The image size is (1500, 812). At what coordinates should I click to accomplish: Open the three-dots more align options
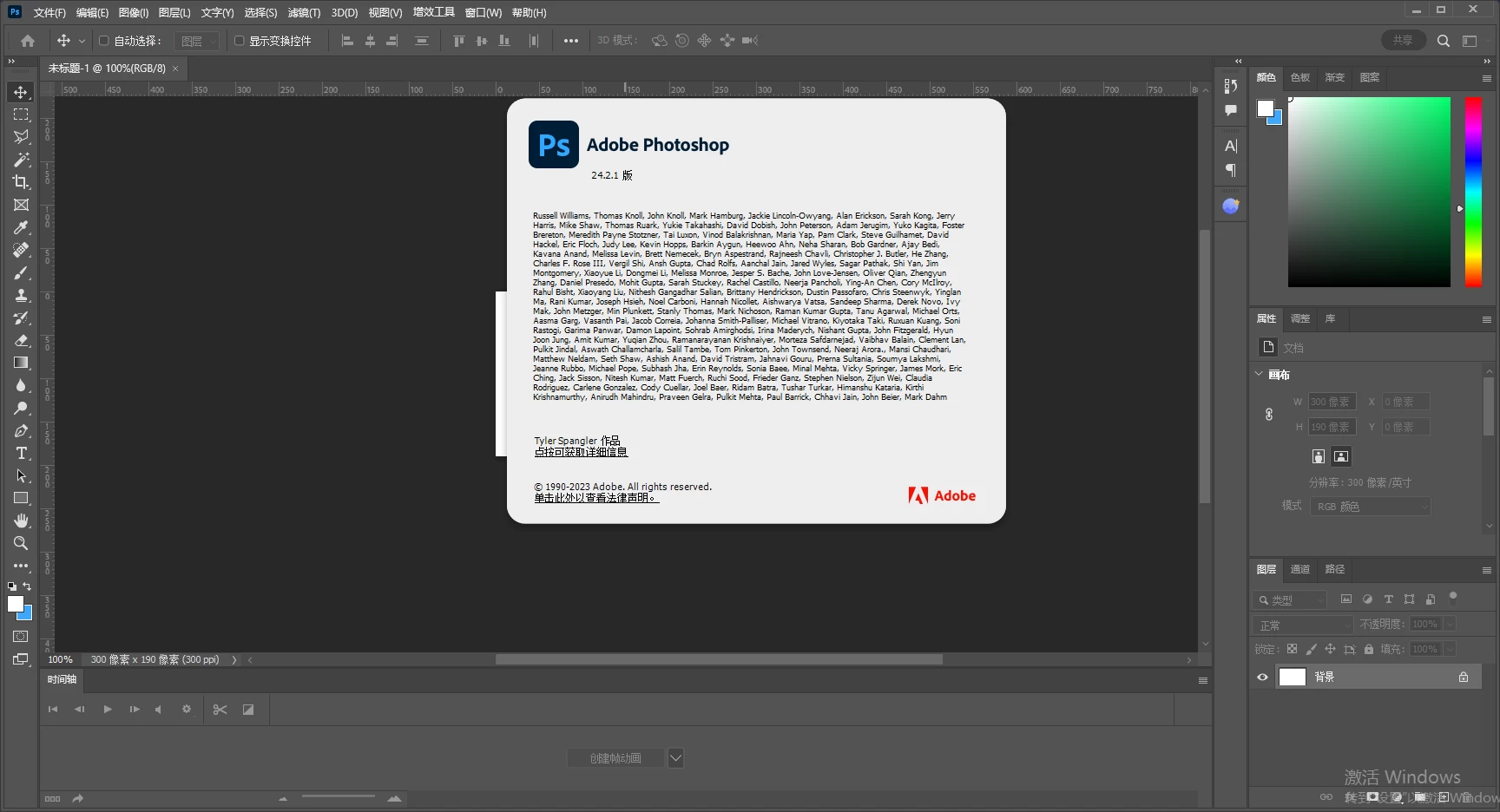coord(570,41)
